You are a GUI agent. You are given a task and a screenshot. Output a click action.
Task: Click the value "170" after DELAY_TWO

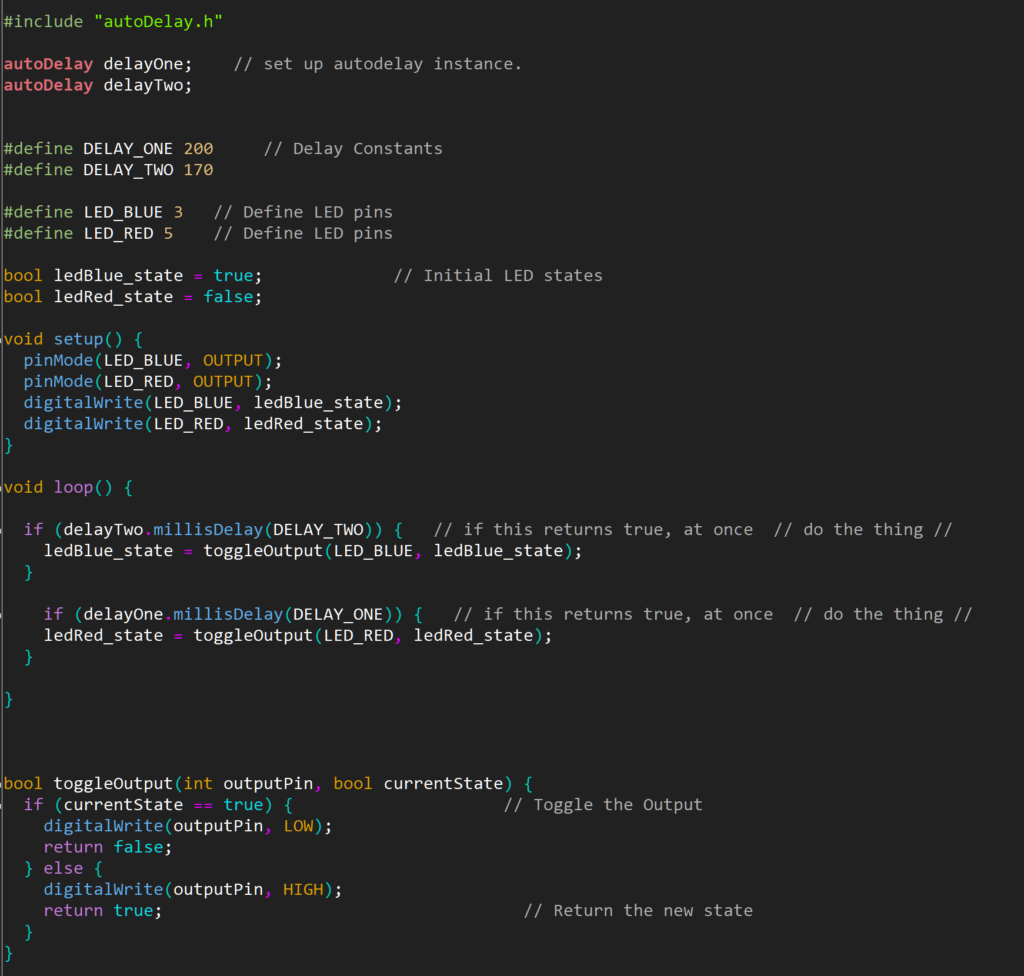(x=199, y=170)
